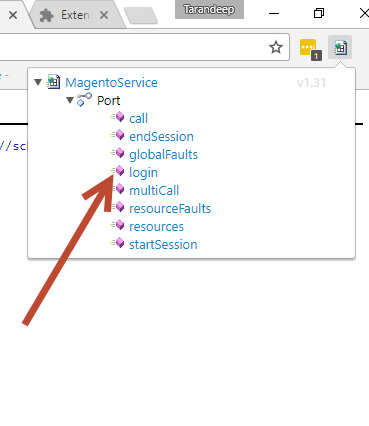Viewport: 369px width, 426px height.
Task: Open a new browser tab
Action: tap(141, 16)
